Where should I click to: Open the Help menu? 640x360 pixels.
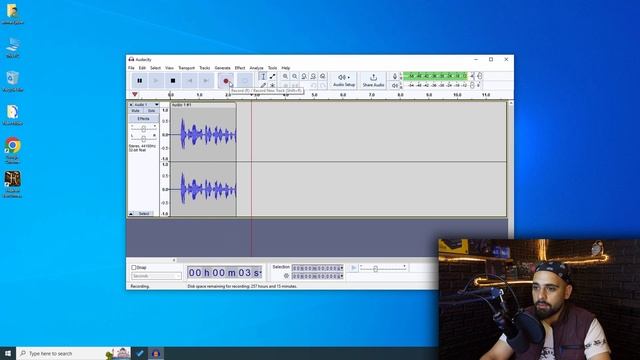click(x=286, y=68)
